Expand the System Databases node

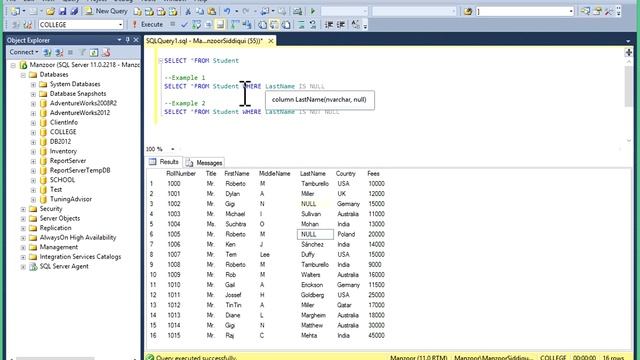pos(33,84)
